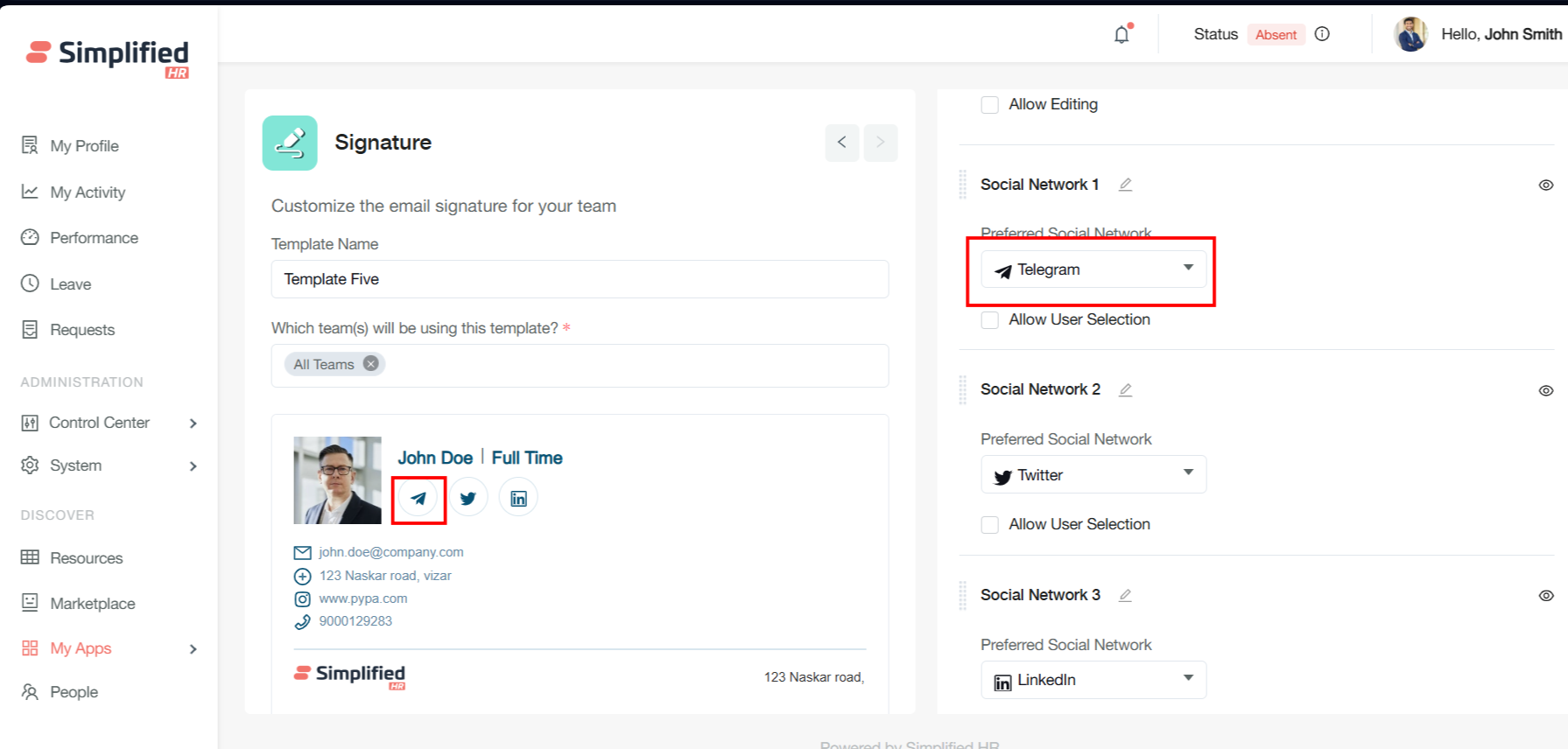Click the LinkedIn icon in signature preview
This screenshot has height=749, width=1568.
point(518,499)
